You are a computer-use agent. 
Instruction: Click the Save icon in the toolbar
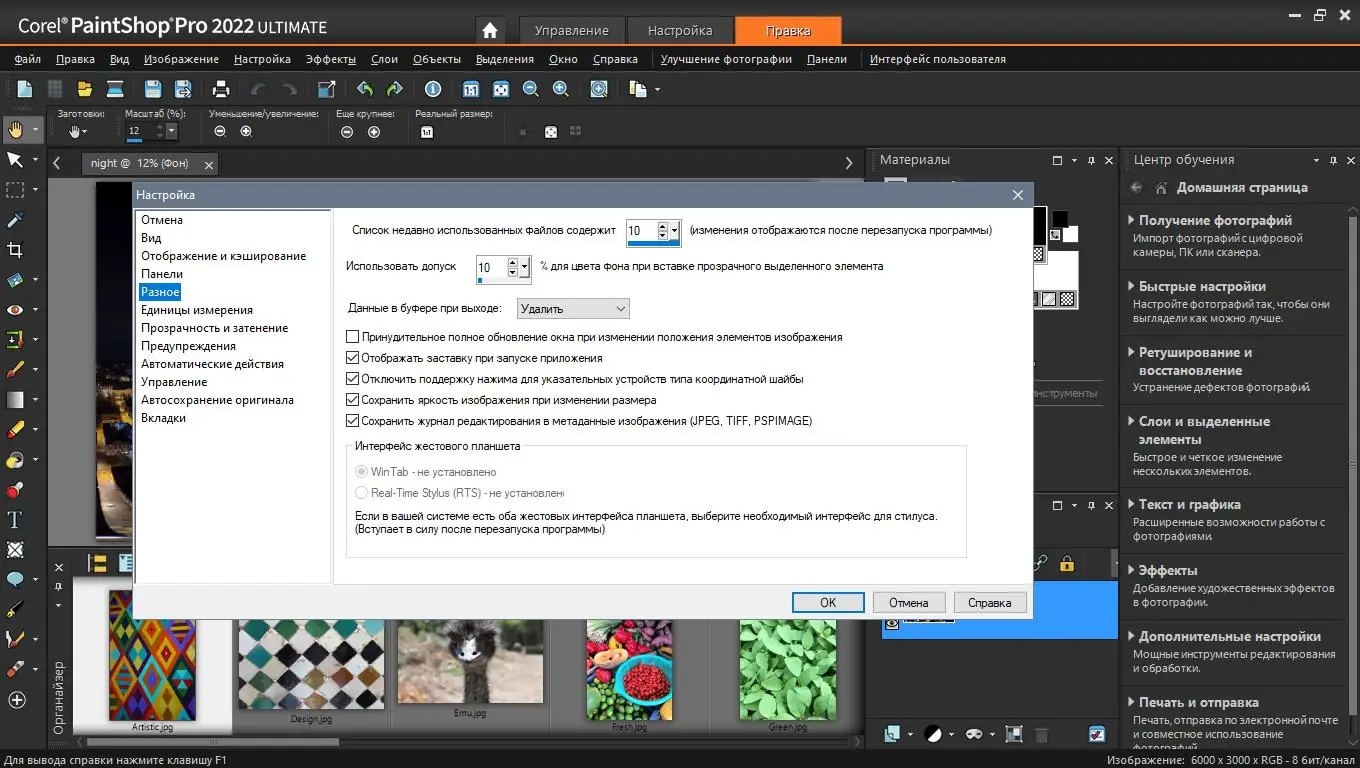coord(151,89)
